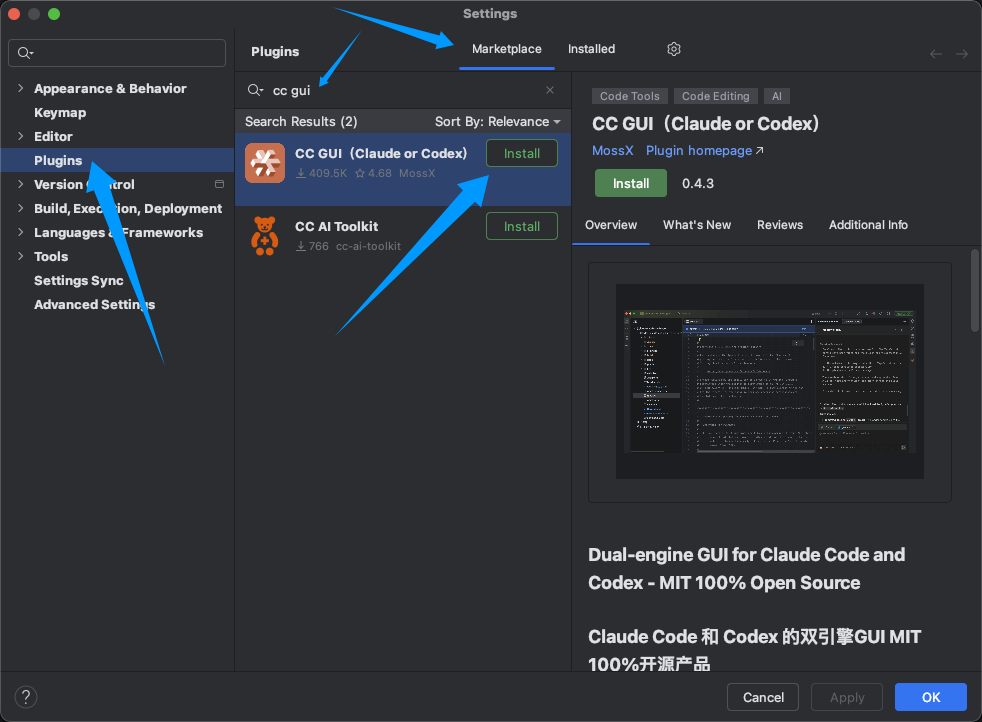Switch to the Installed tab
This screenshot has width=982, height=722.
point(591,49)
